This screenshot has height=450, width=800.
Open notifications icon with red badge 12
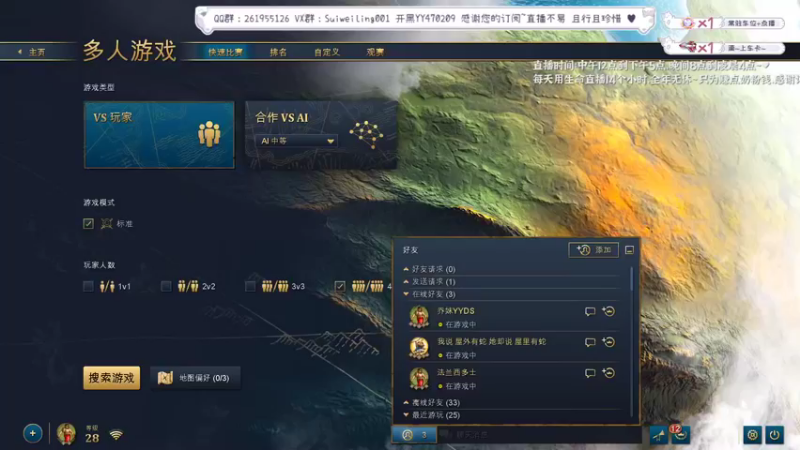click(680, 435)
